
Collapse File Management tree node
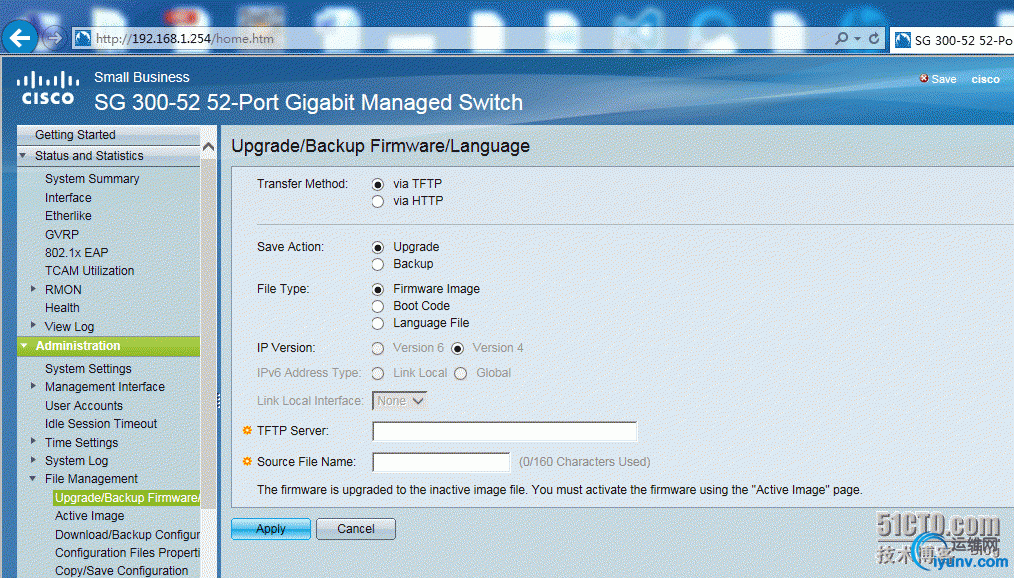tap(33, 478)
